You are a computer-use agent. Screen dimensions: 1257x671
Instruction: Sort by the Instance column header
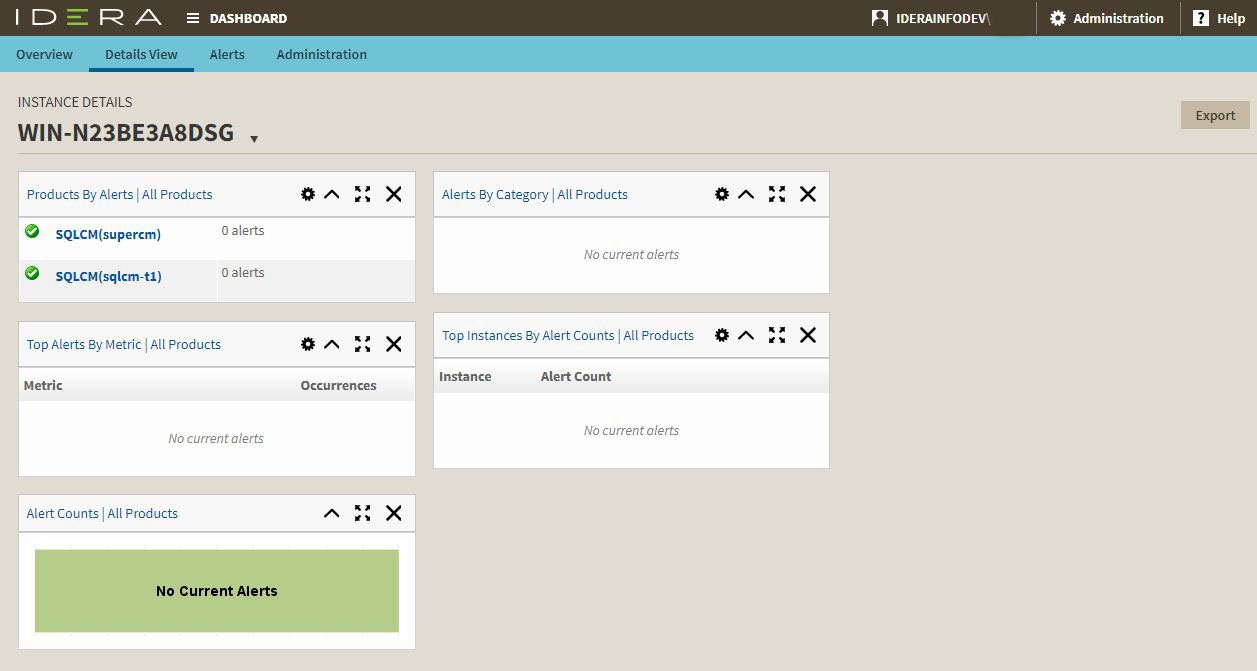[x=465, y=376]
